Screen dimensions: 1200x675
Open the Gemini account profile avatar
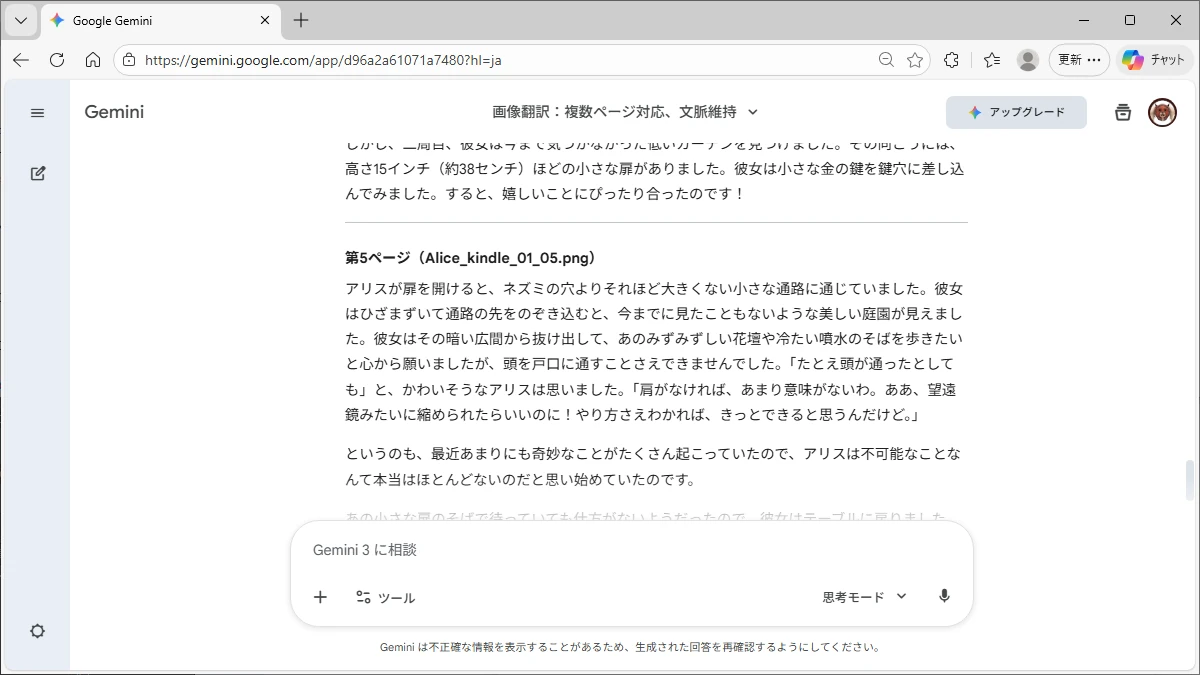pyautogui.click(x=1162, y=113)
